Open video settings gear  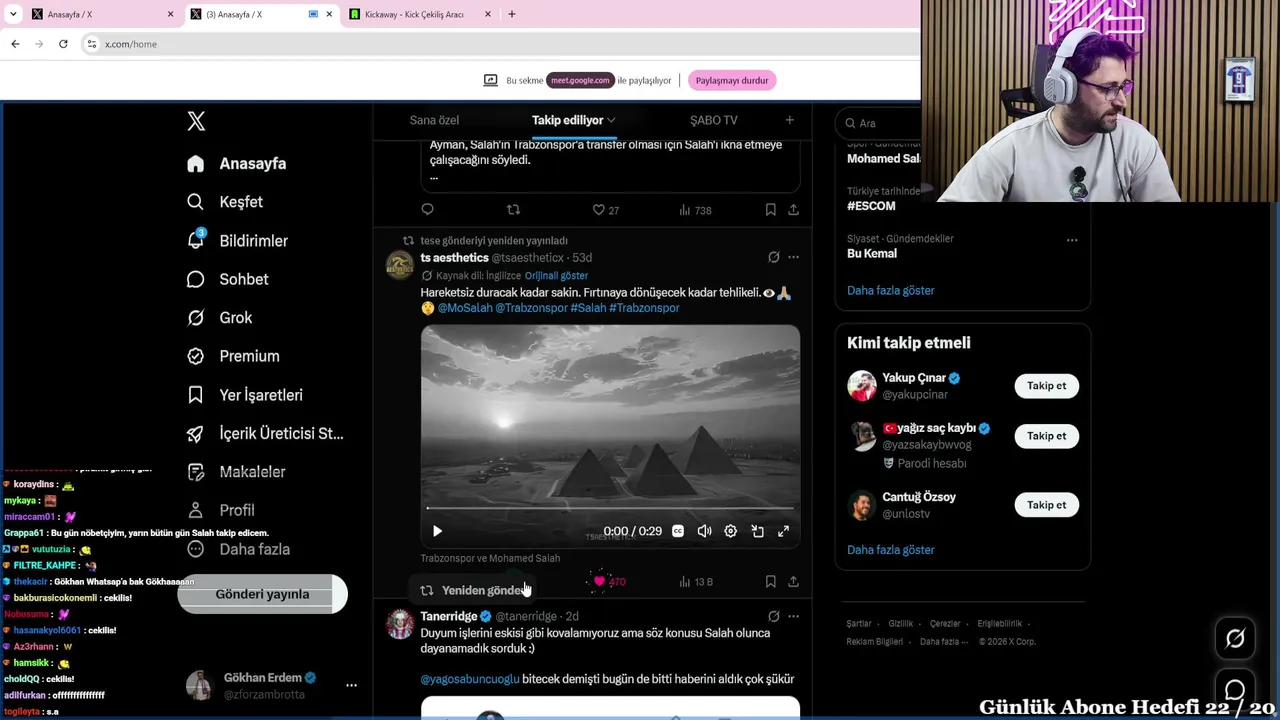(x=730, y=532)
